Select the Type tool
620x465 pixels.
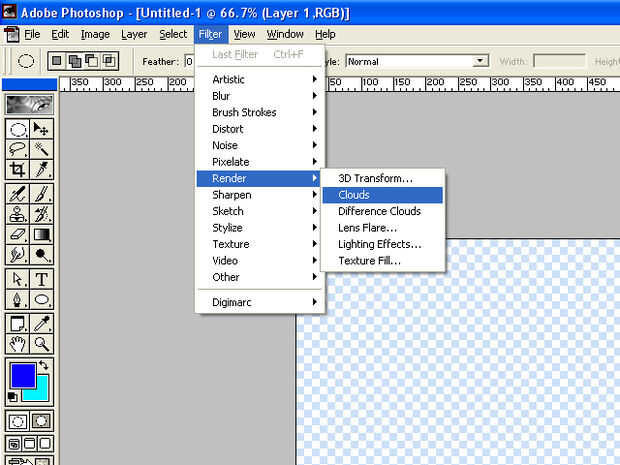pyautogui.click(x=41, y=279)
